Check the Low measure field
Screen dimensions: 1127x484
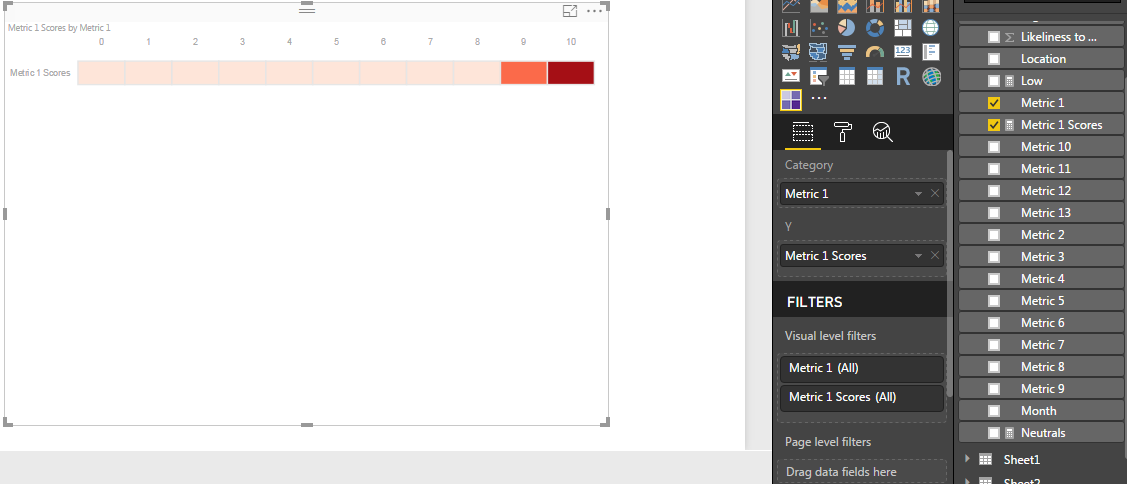994,81
